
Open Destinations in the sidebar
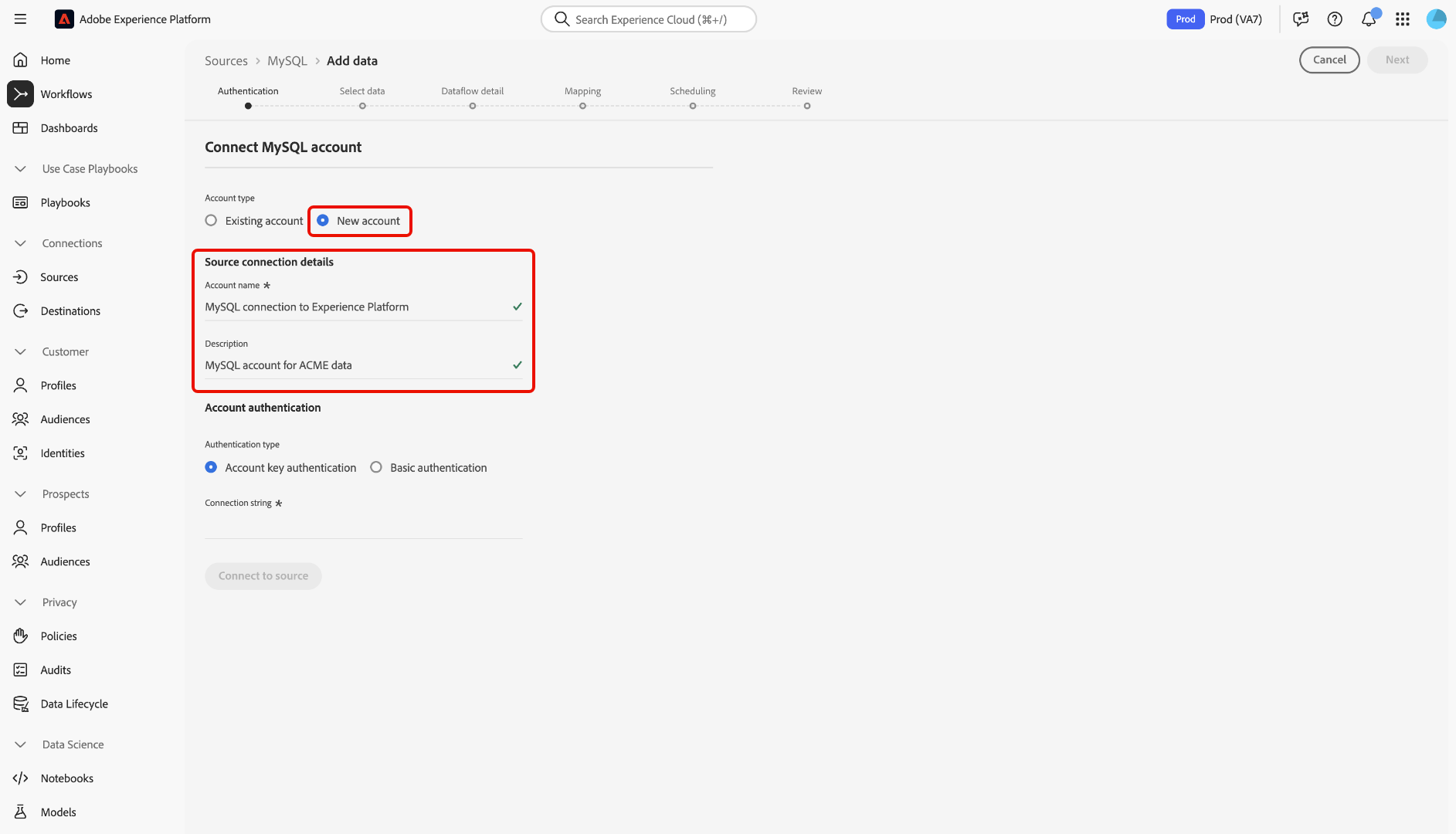[x=70, y=311]
